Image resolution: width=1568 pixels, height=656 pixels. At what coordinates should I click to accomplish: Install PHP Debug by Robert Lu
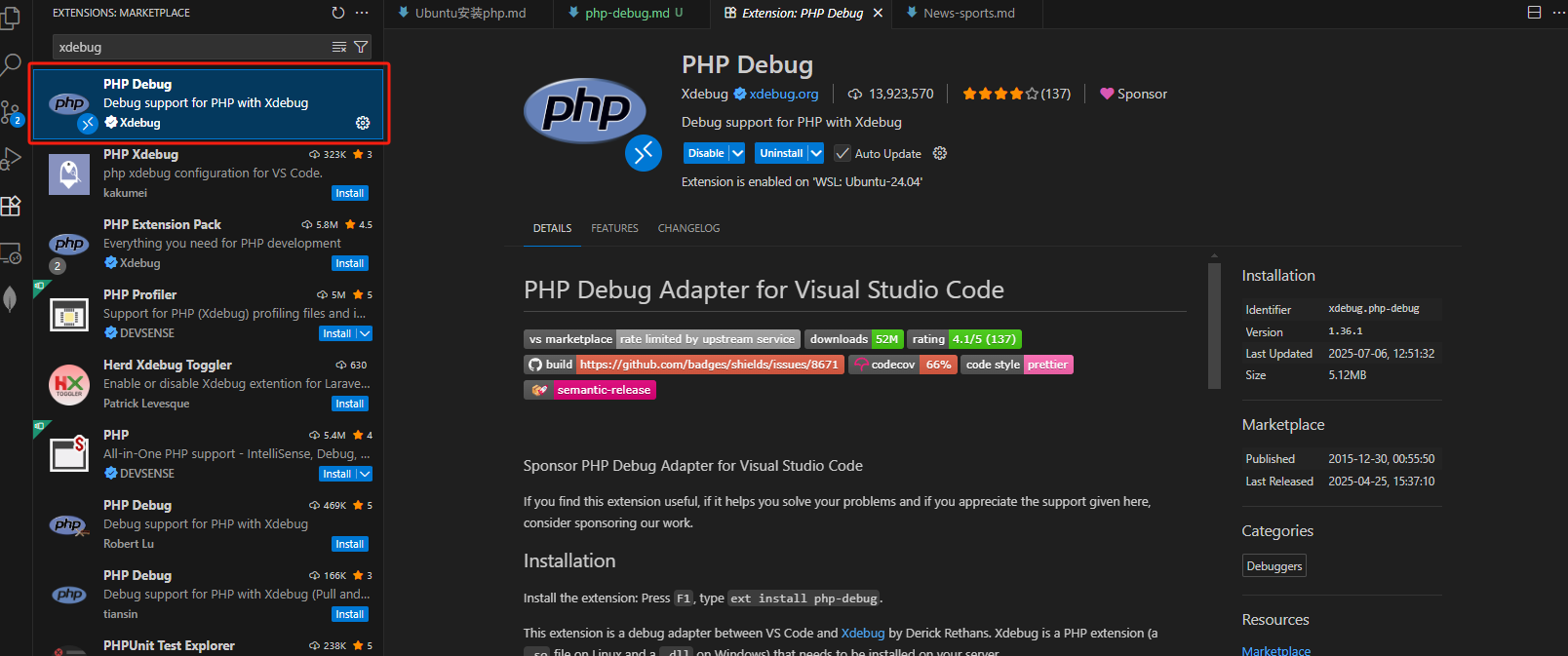click(x=350, y=544)
